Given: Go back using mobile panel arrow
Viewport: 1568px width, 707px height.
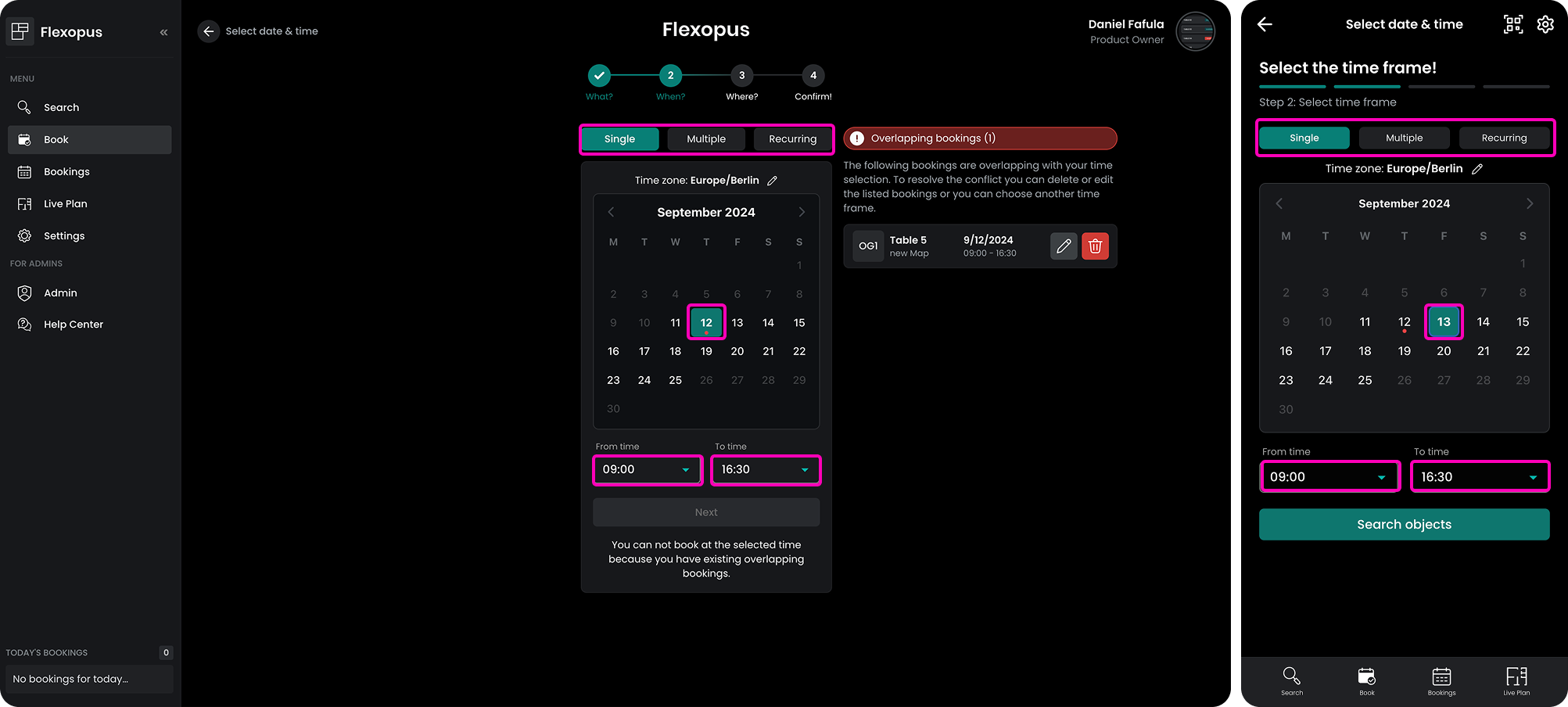Looking at the screenshot, I should coord(1265,24).
